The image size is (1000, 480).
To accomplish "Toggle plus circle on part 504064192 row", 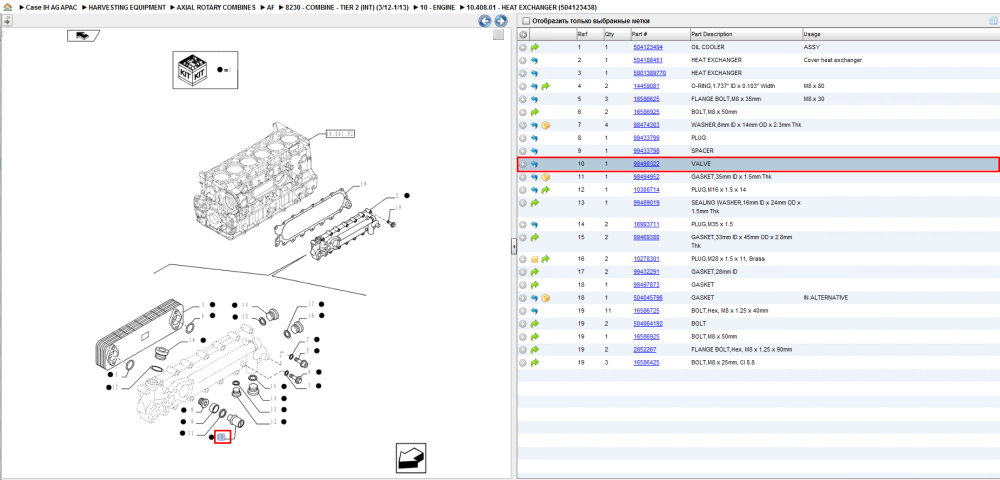I will pos(523,323).
